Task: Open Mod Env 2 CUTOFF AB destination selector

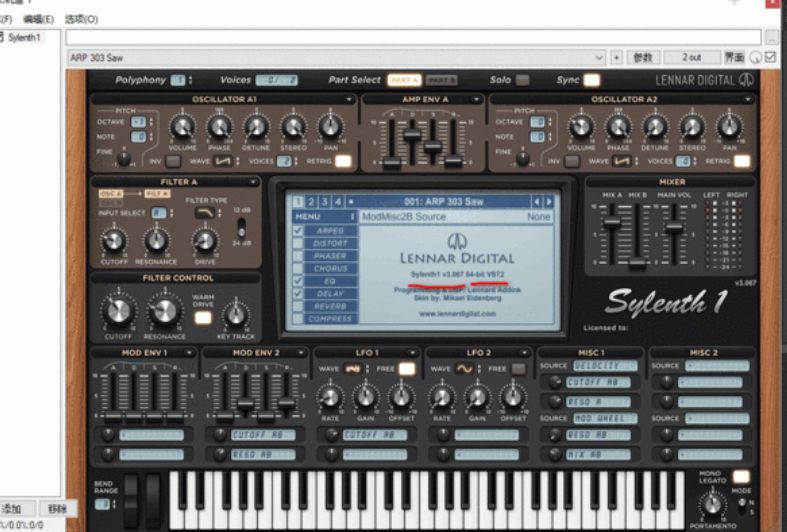Action: click(x=263, y=435)
